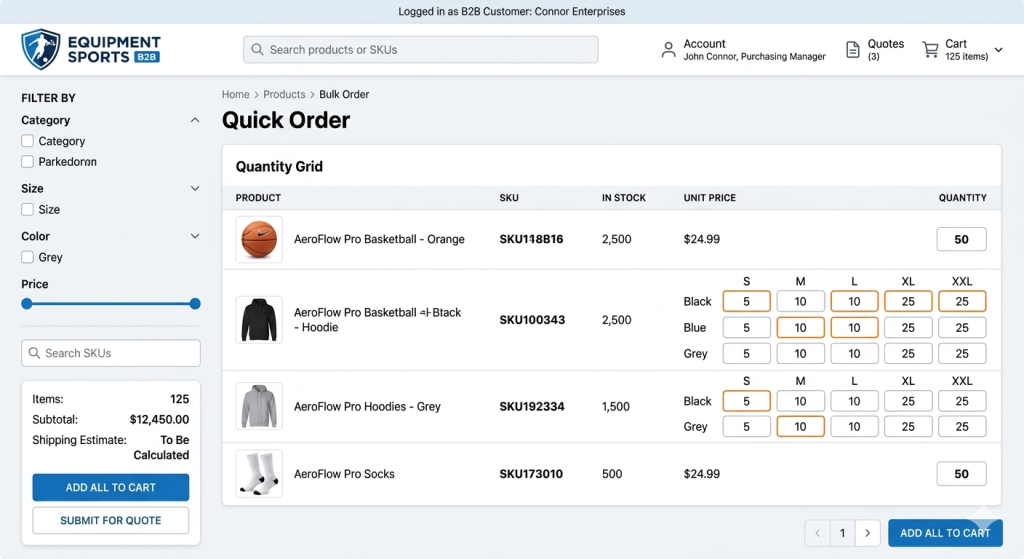The image size is (1024, 559).
Task: Open the Account user icon
Action: tap(668, 50)
